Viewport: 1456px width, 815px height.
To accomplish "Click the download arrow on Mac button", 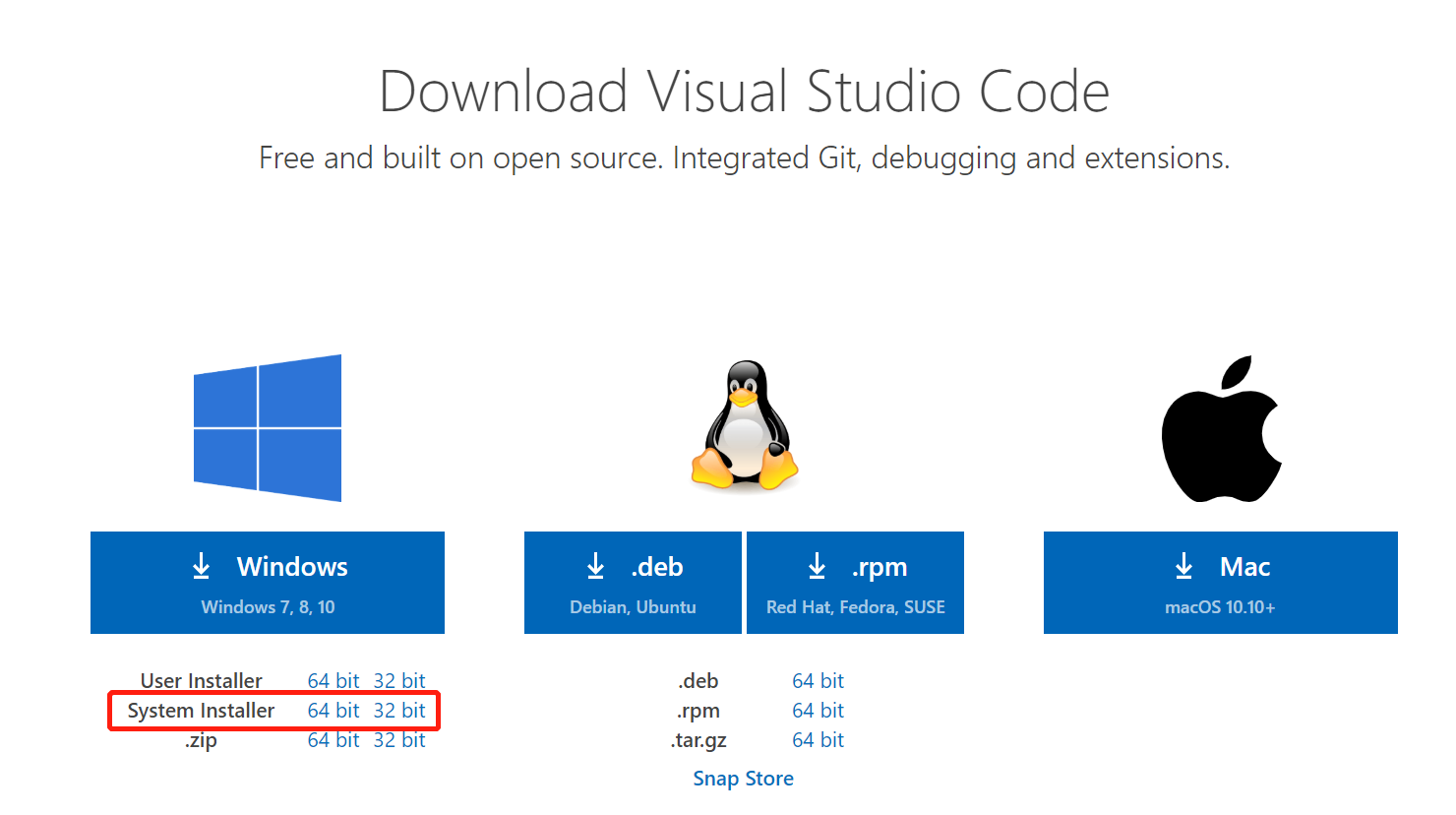I will click(x=1183, y=566).
